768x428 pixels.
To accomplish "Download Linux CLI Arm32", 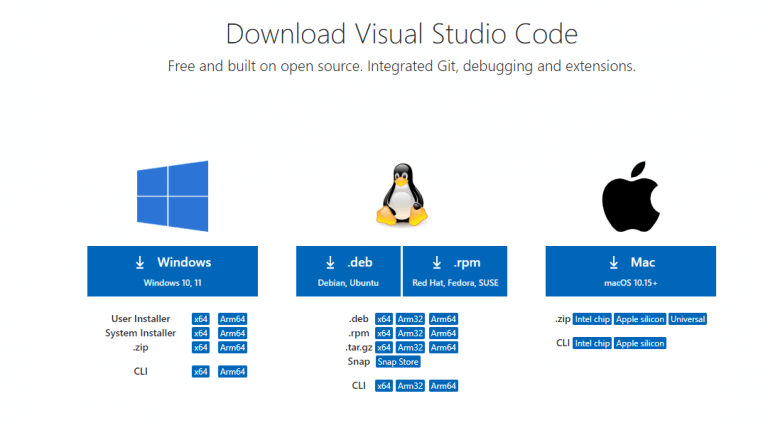I will (x=410, y=385).
